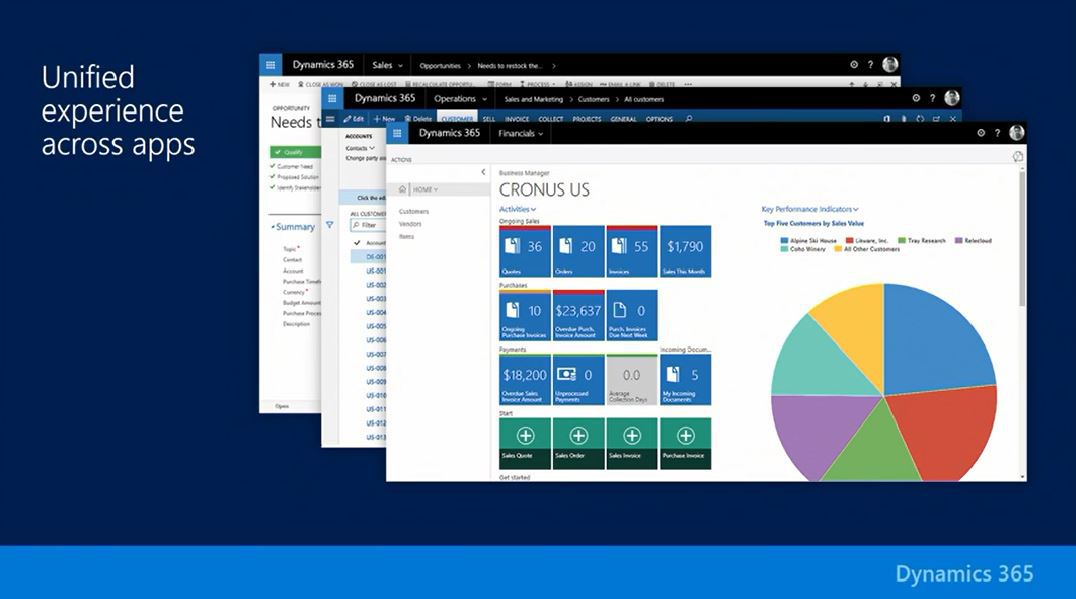The height and width of the screenshot is (599, 1076).
Task: Open Orders tile showing 20
Action: 578,251
